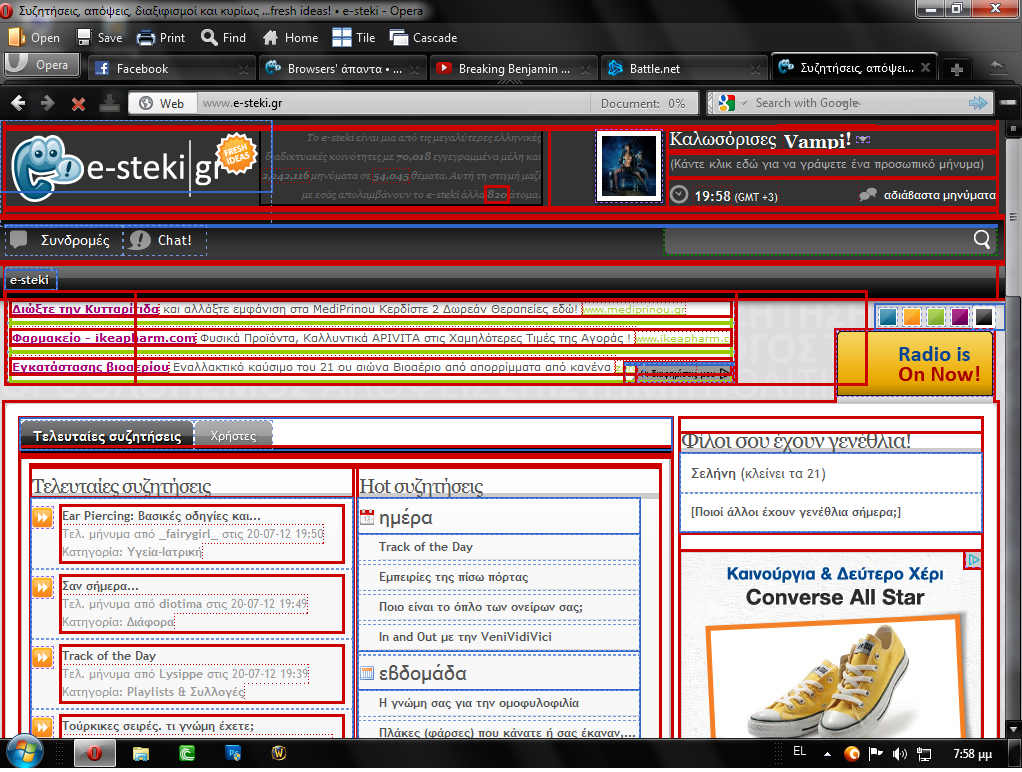Close the Breaking Benjamin tab
The image size is (1022, 772).
(585, 69)
